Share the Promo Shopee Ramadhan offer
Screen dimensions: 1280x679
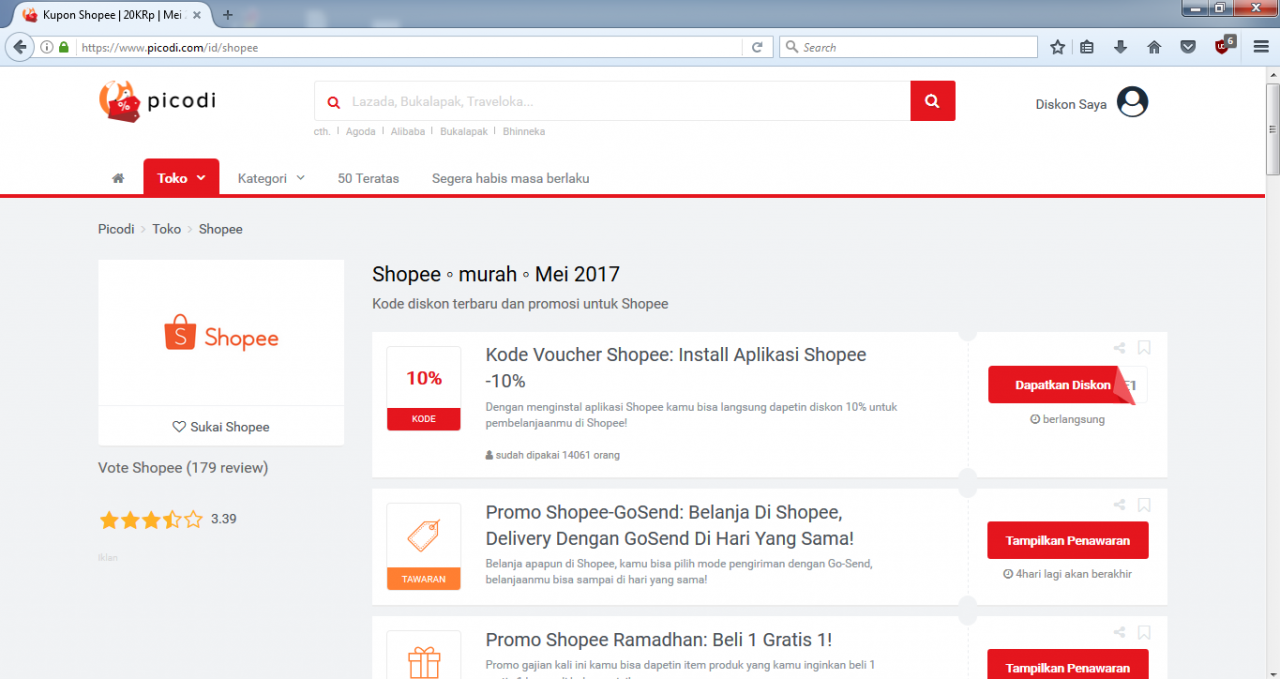[1119, 633]
